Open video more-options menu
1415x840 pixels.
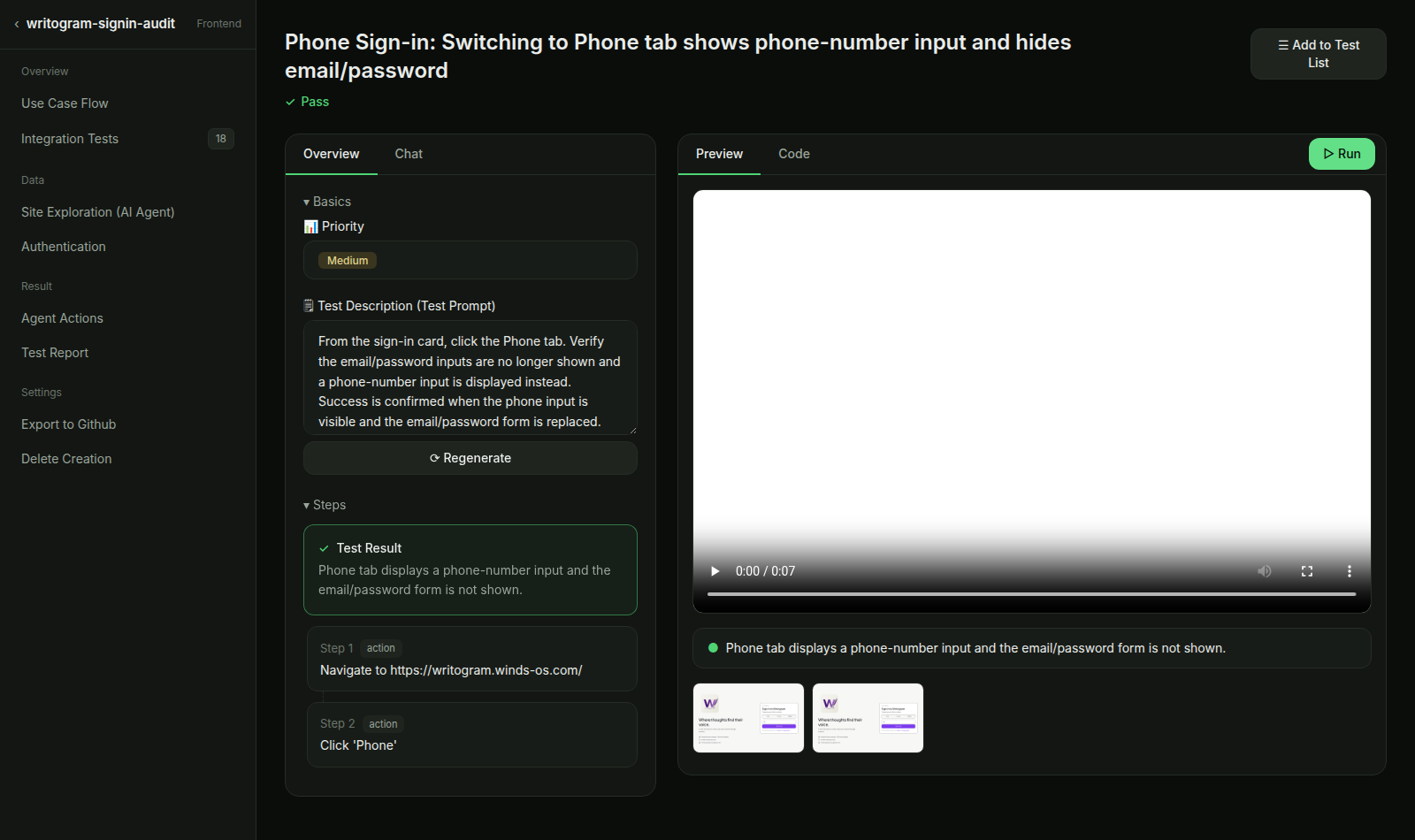point(1350,571)
